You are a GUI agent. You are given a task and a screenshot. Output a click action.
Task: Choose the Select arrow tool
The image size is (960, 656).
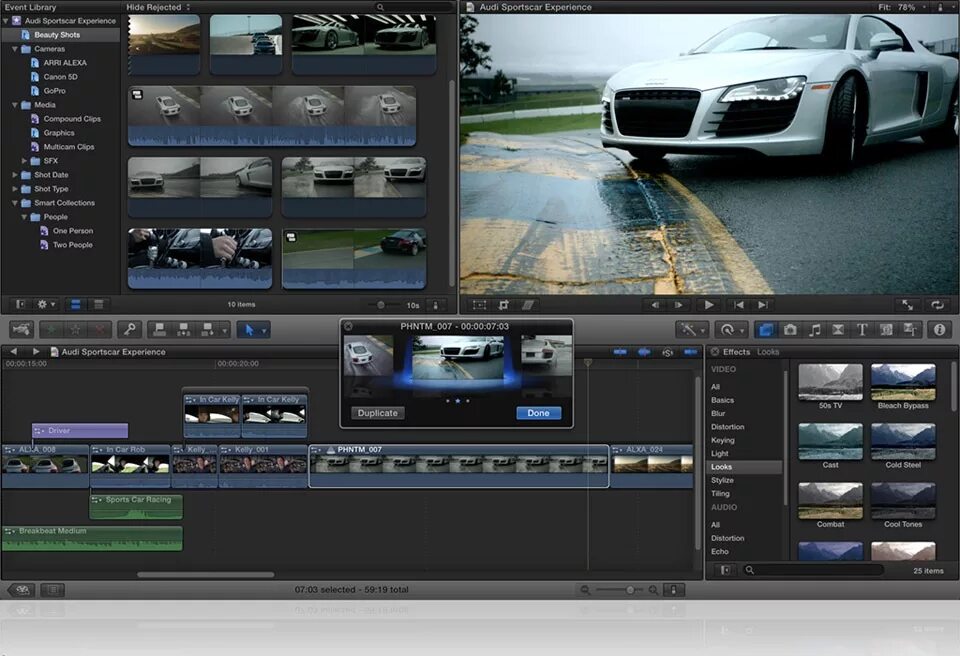(x=249, y=330)
